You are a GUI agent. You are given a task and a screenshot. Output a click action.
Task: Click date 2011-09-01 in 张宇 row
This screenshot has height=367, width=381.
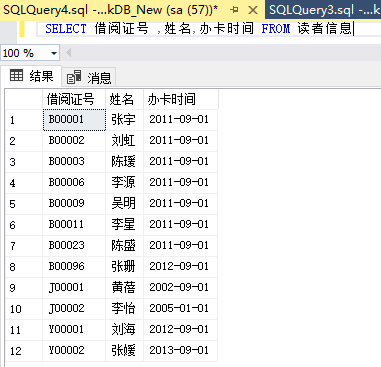click(180, 120)
